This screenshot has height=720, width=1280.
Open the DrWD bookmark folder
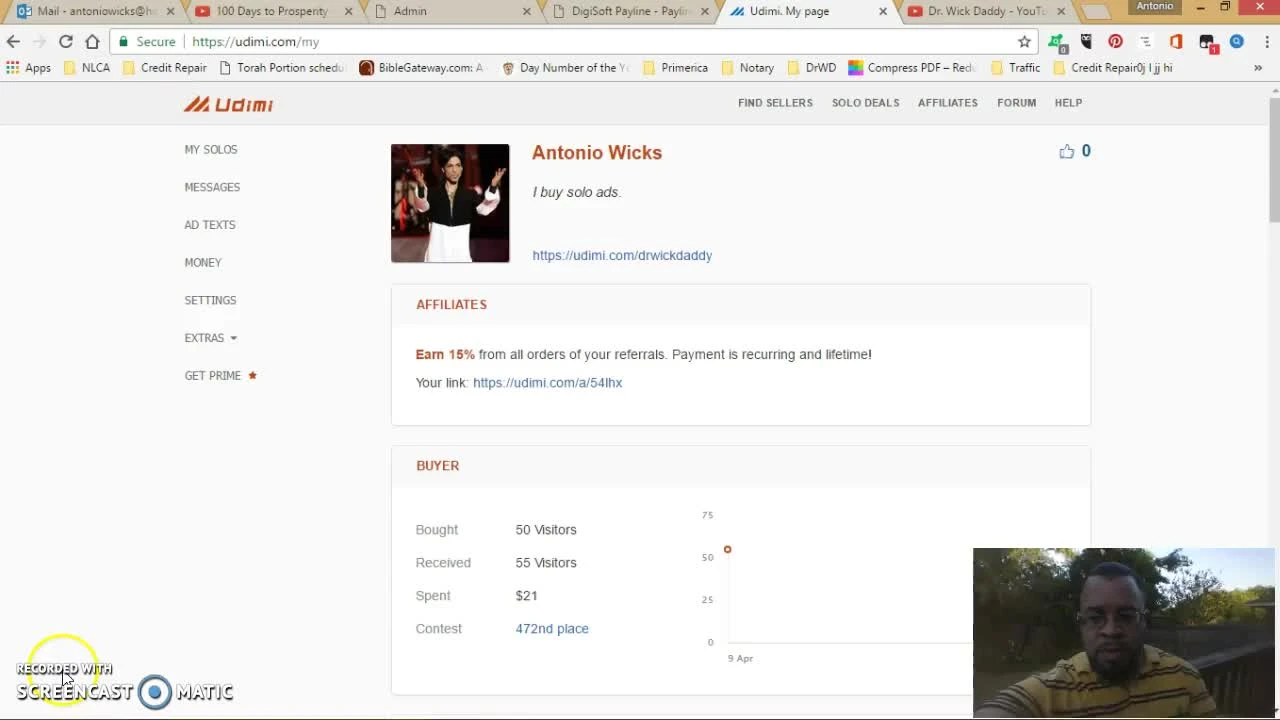click(x=811, y=68)
